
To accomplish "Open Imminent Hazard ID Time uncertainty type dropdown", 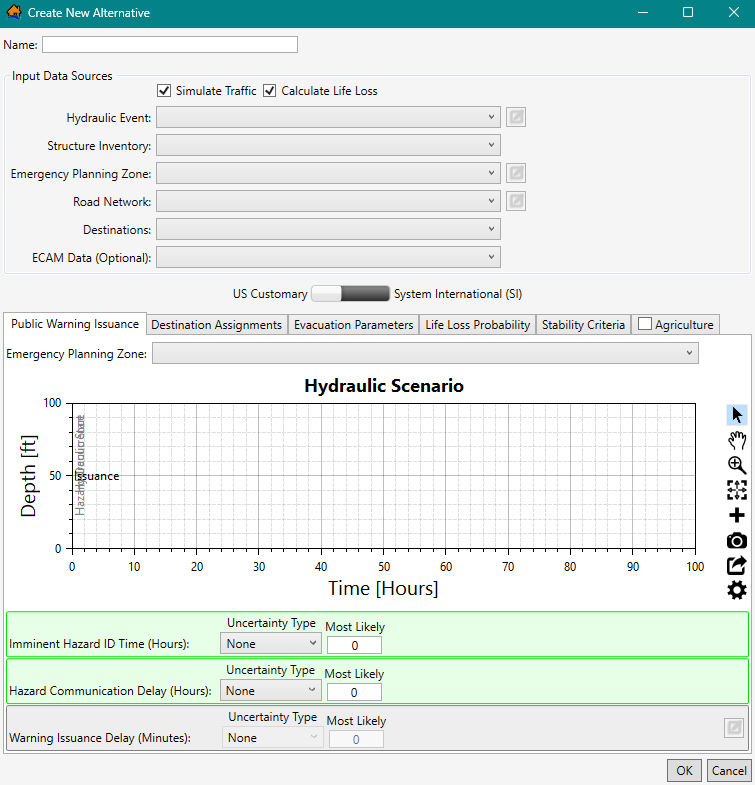I will point(271,644).
